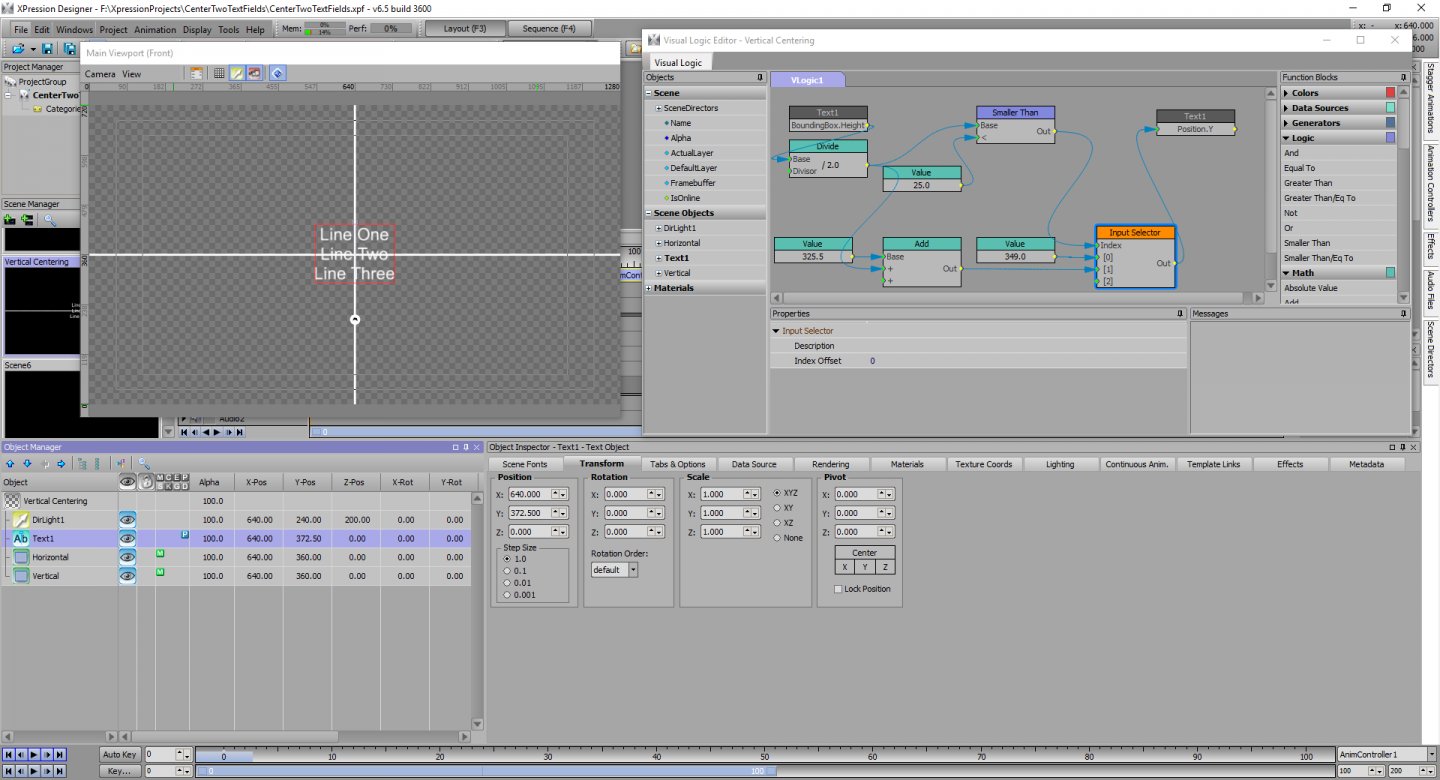Image resolution: width=1440 pixels, height=780 pixels.
Task: Click the Horizontal quad object icon
Action: coord(21,557)
